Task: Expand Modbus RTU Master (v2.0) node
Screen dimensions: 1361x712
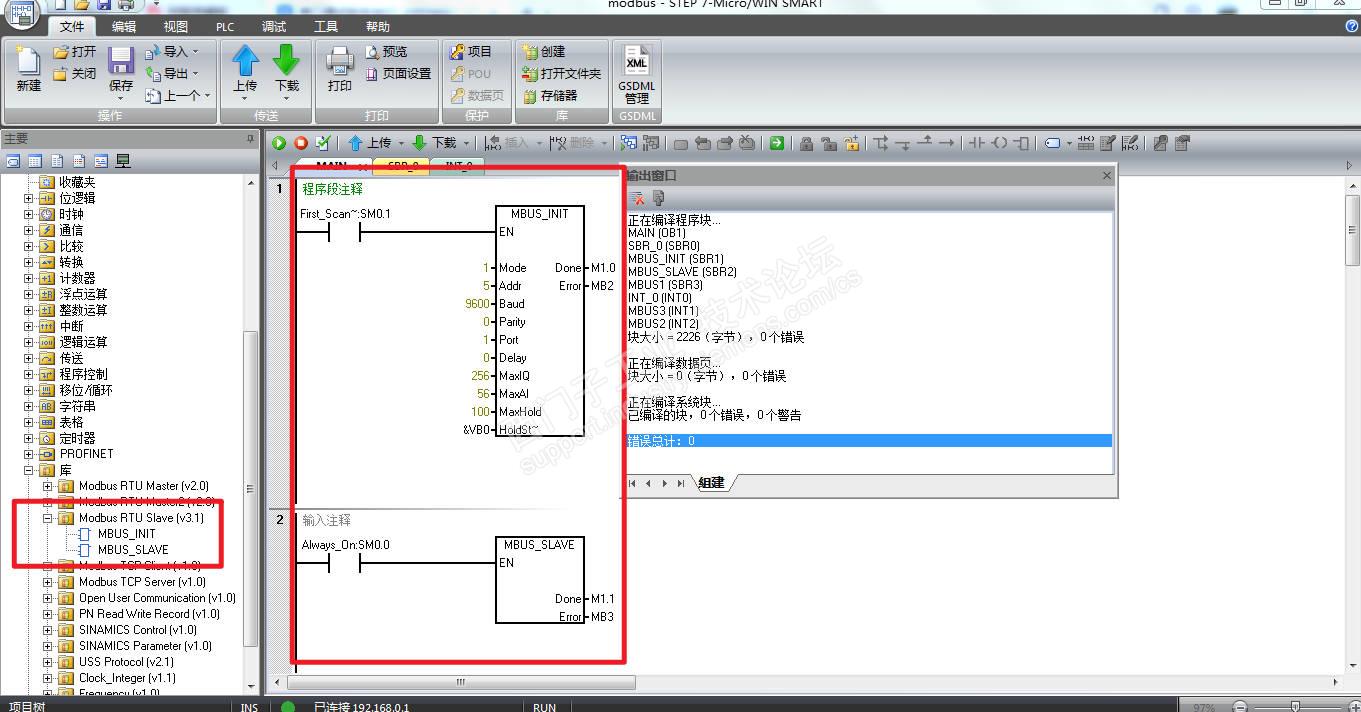Action: click(x=47, y=486)
